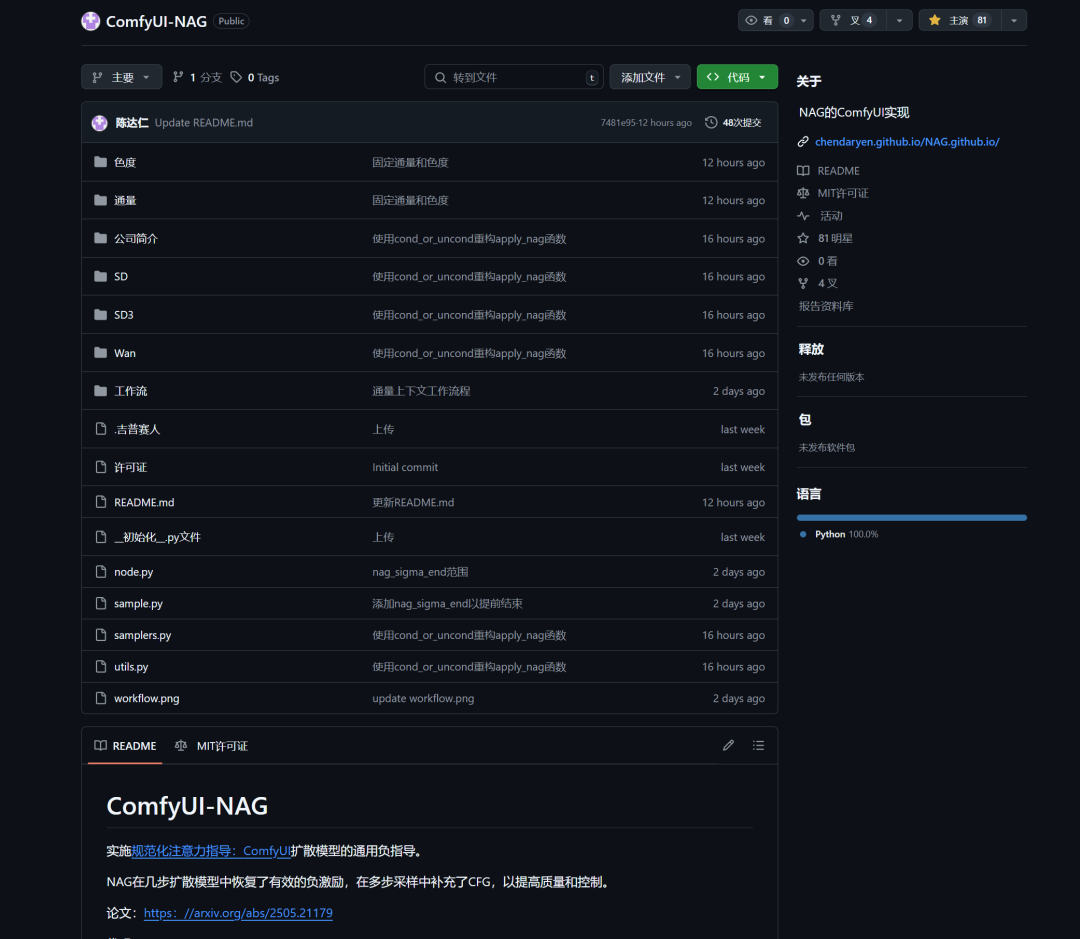Open the SD folder
This screenshot has height=939, width=1080.
click(121, 276)
